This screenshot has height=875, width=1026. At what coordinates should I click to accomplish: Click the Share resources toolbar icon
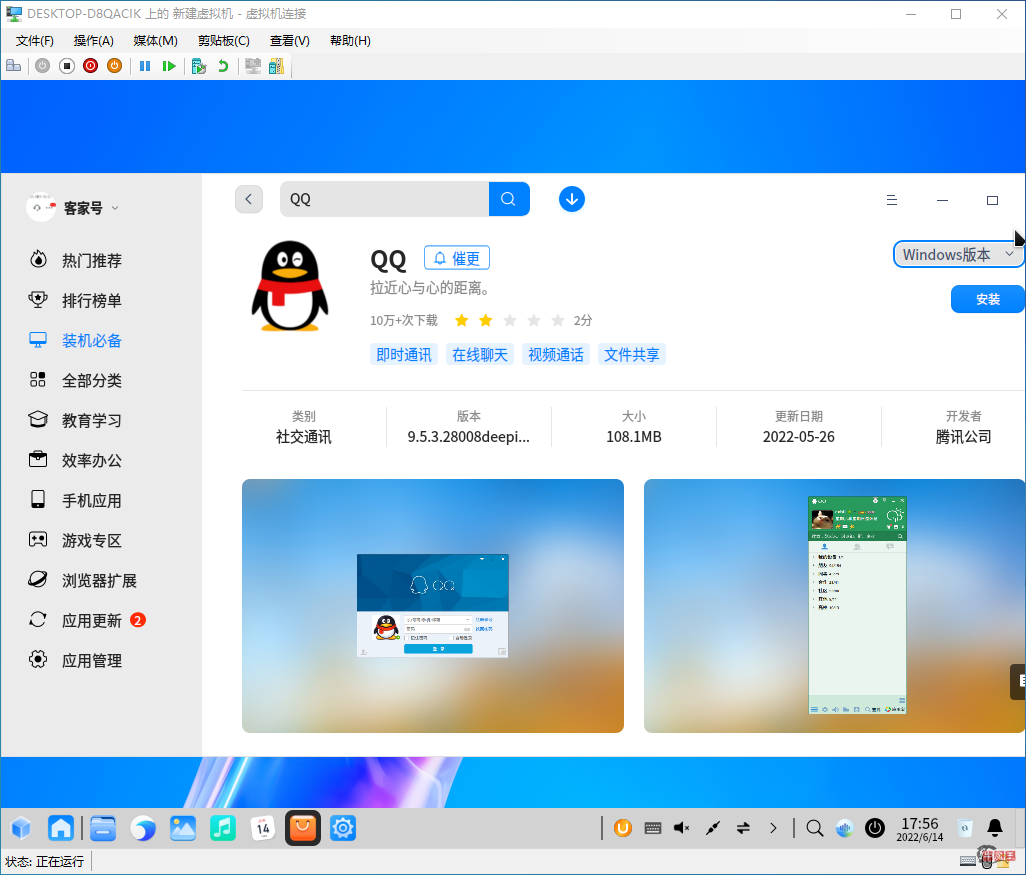click(x=277, y=66)
